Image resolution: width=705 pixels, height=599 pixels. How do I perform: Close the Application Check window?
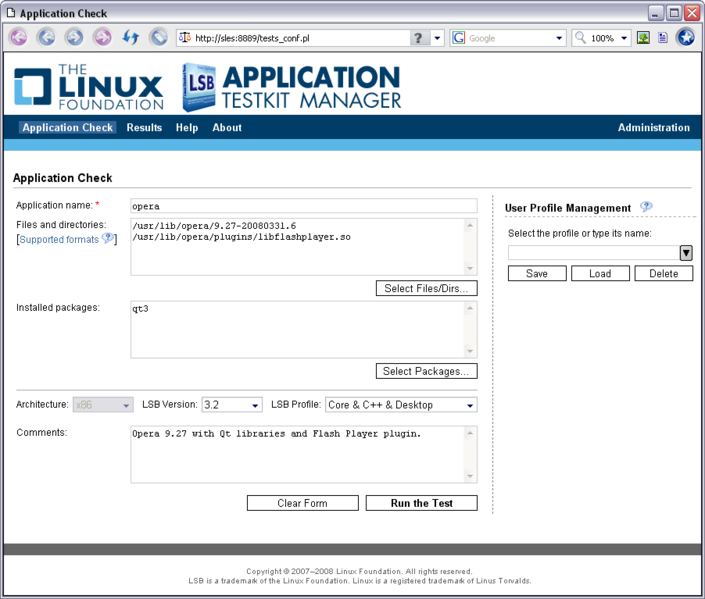tap(692, 13)
